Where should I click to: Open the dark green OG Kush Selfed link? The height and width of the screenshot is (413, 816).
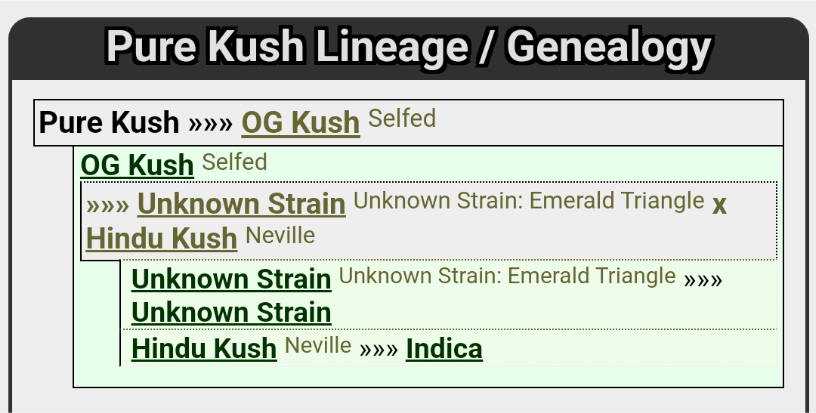point(137,165)
